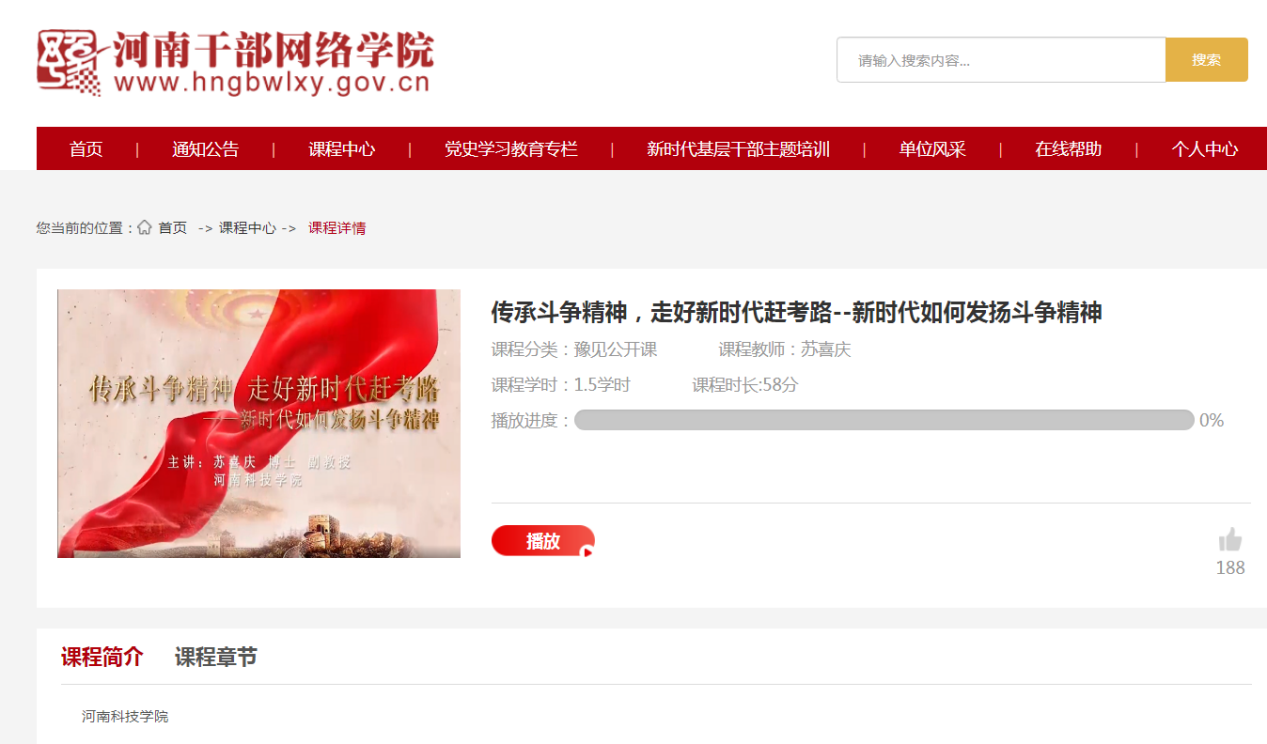Click the yellow 搜索 button
The height and width of the screenshot is (744, 1267).
(1207, 60)
